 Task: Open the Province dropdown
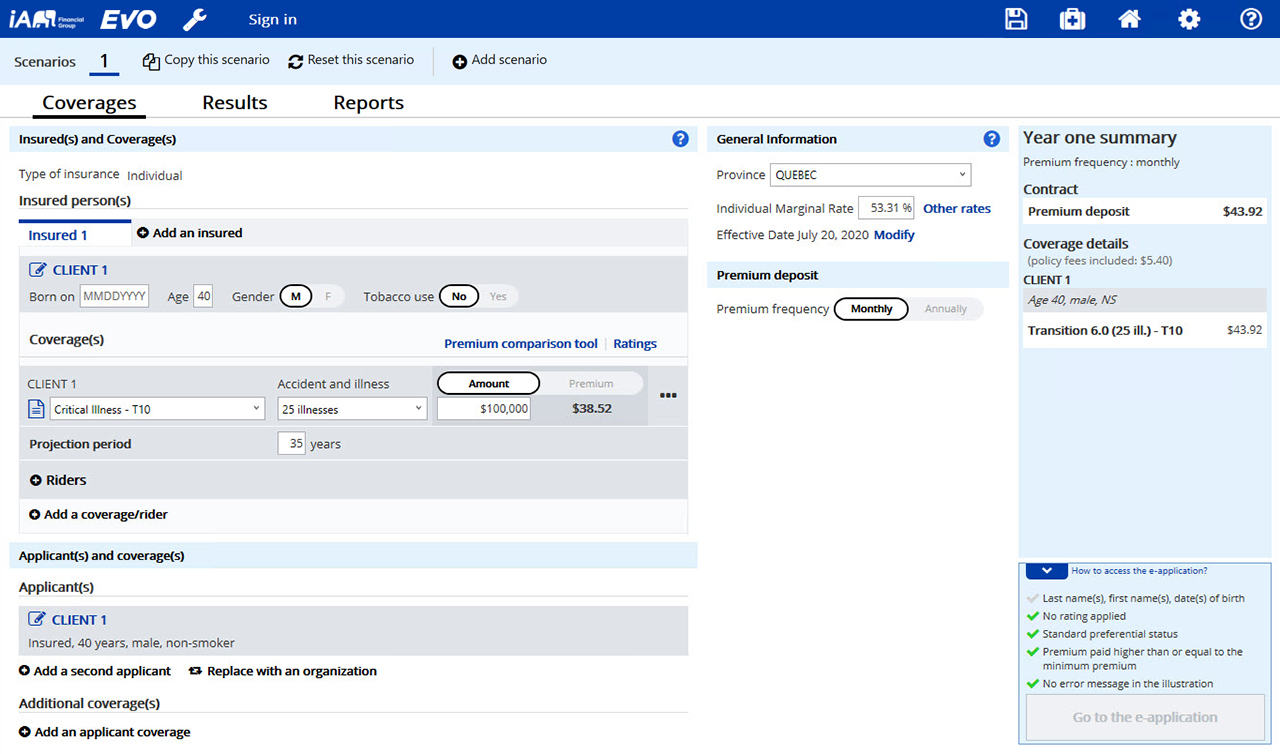[870, 175]
